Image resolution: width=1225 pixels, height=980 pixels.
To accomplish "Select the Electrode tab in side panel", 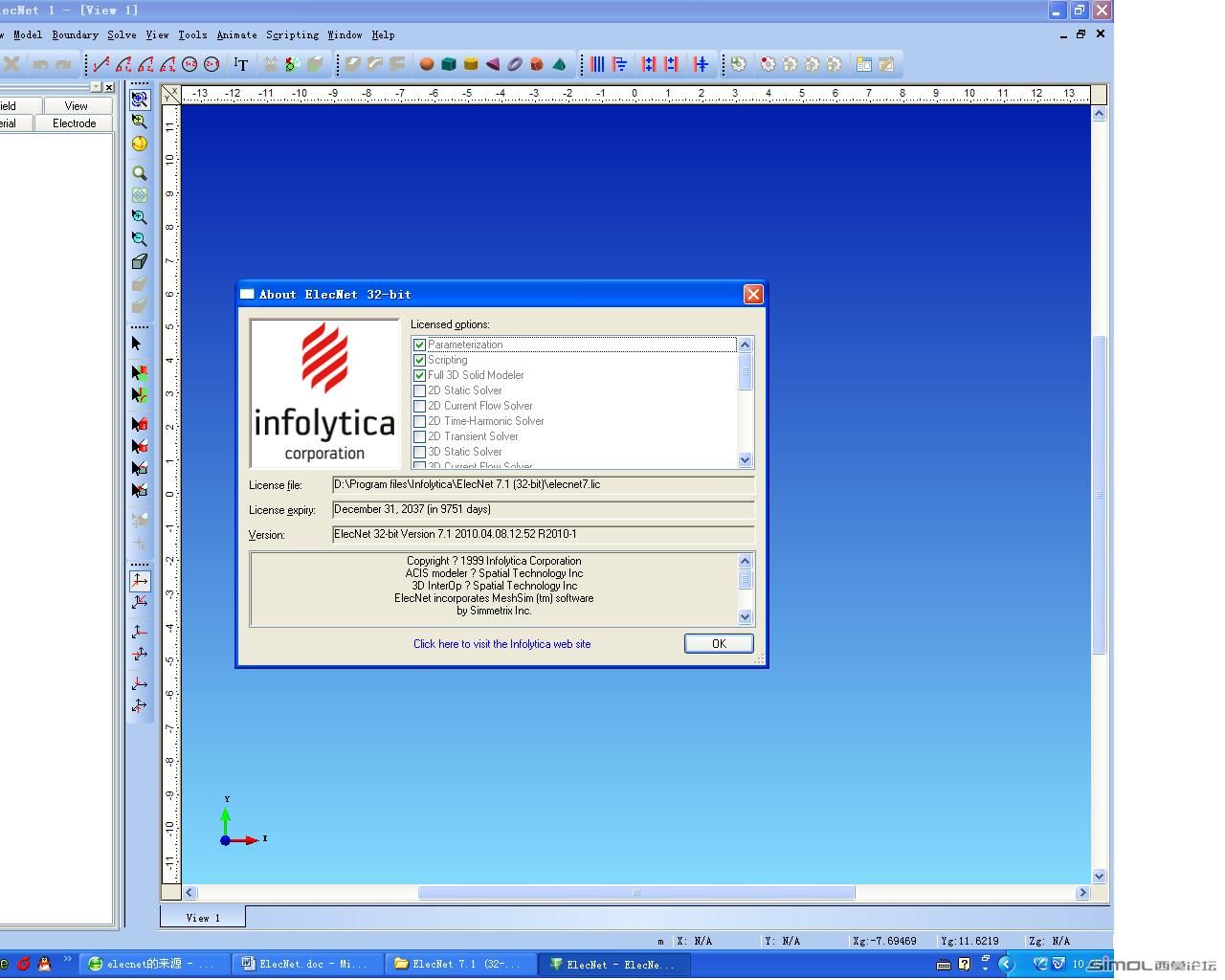I will pyautogui.click(x=74, y=123).
